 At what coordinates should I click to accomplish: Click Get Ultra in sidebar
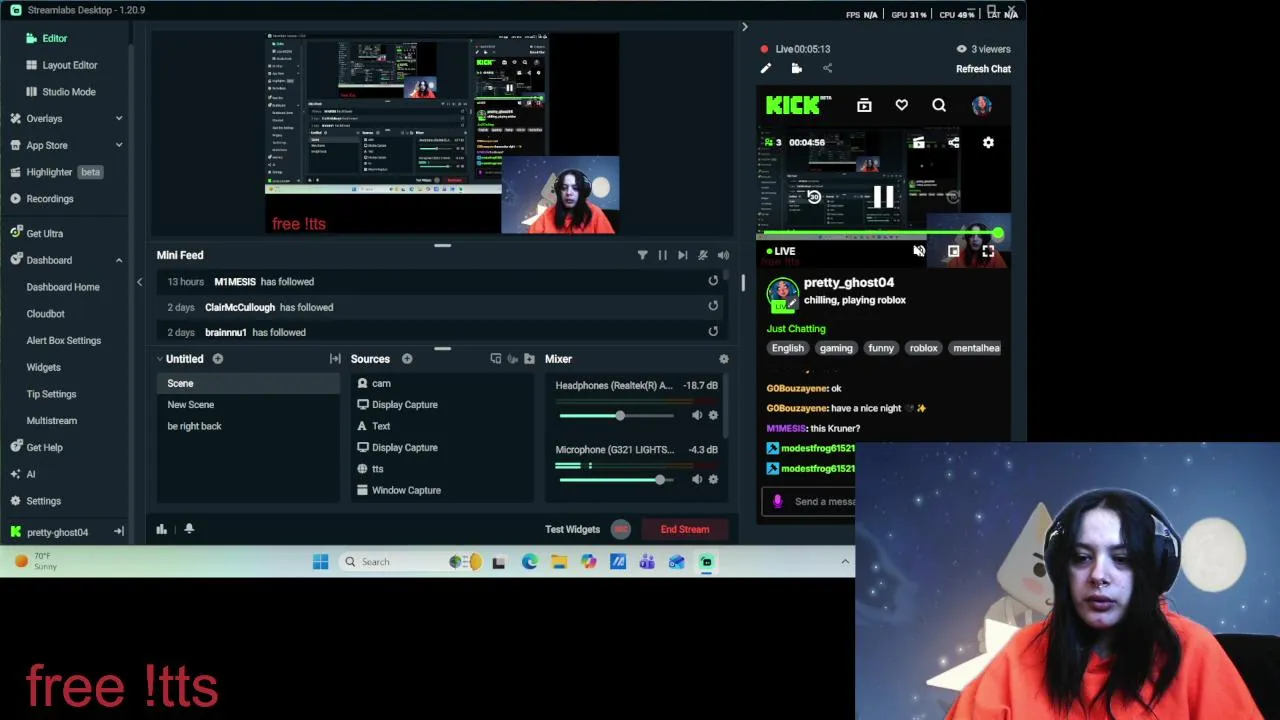coord(44,234)
